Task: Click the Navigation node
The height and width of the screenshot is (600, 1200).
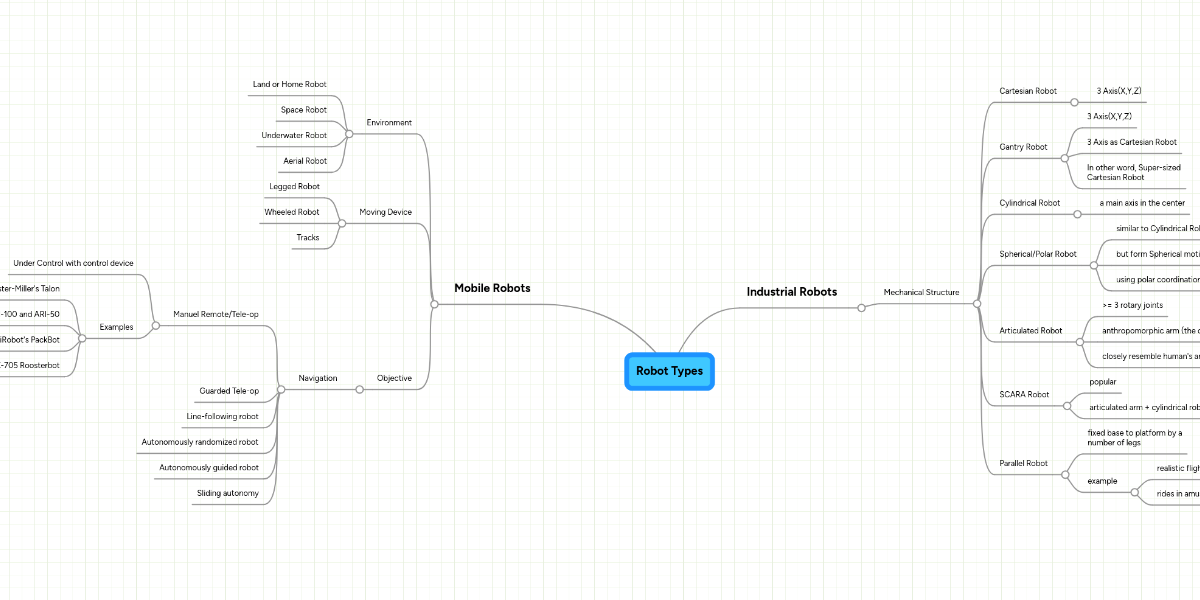Action: point(317,377)
